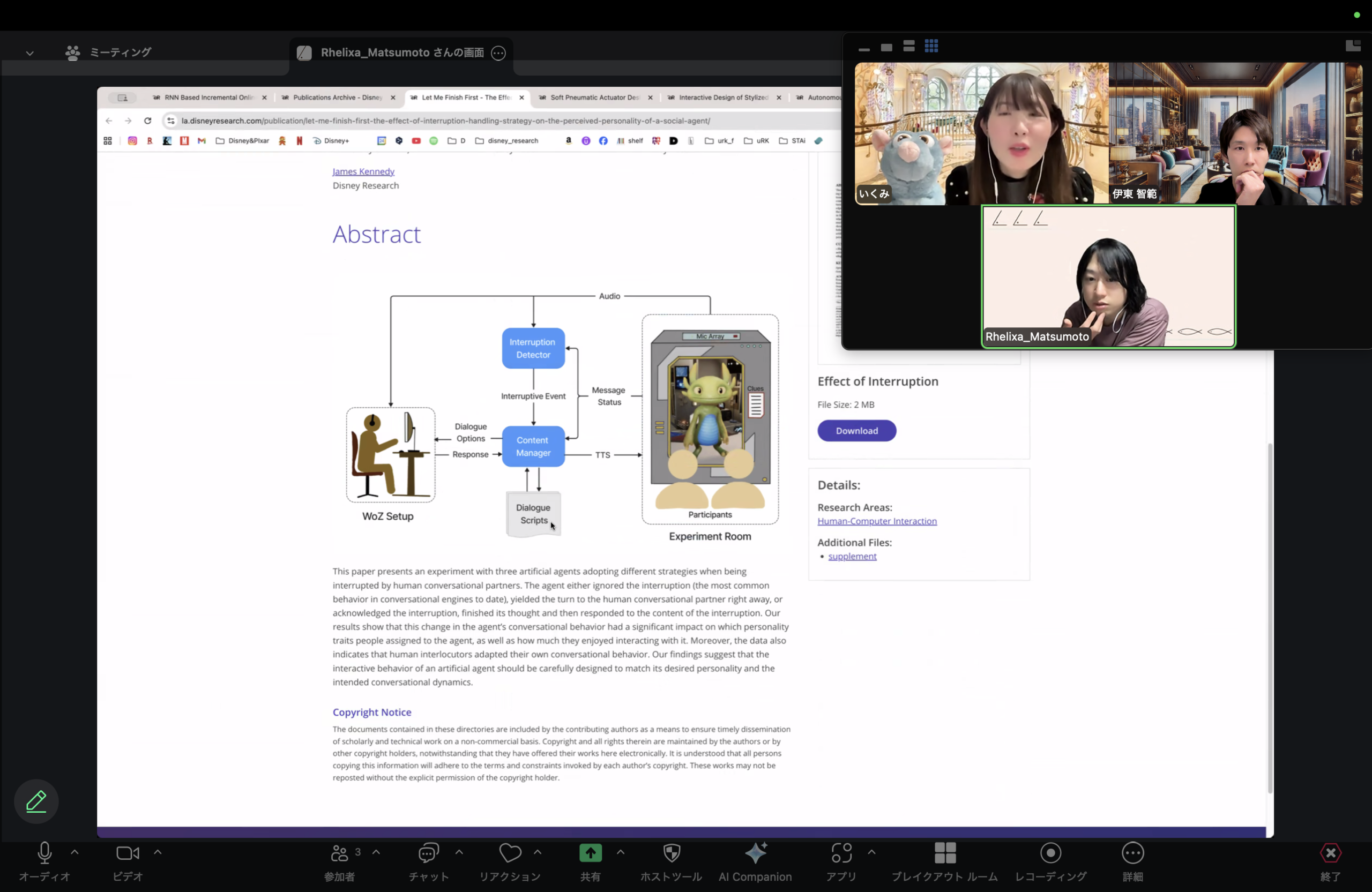Reload the Disney Research page
Viewport: 1372px width, 892px height.
tap(147, 121)
